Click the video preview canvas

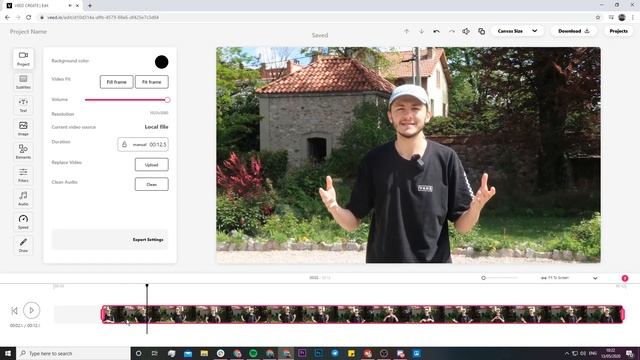click(x=408, y=155)
